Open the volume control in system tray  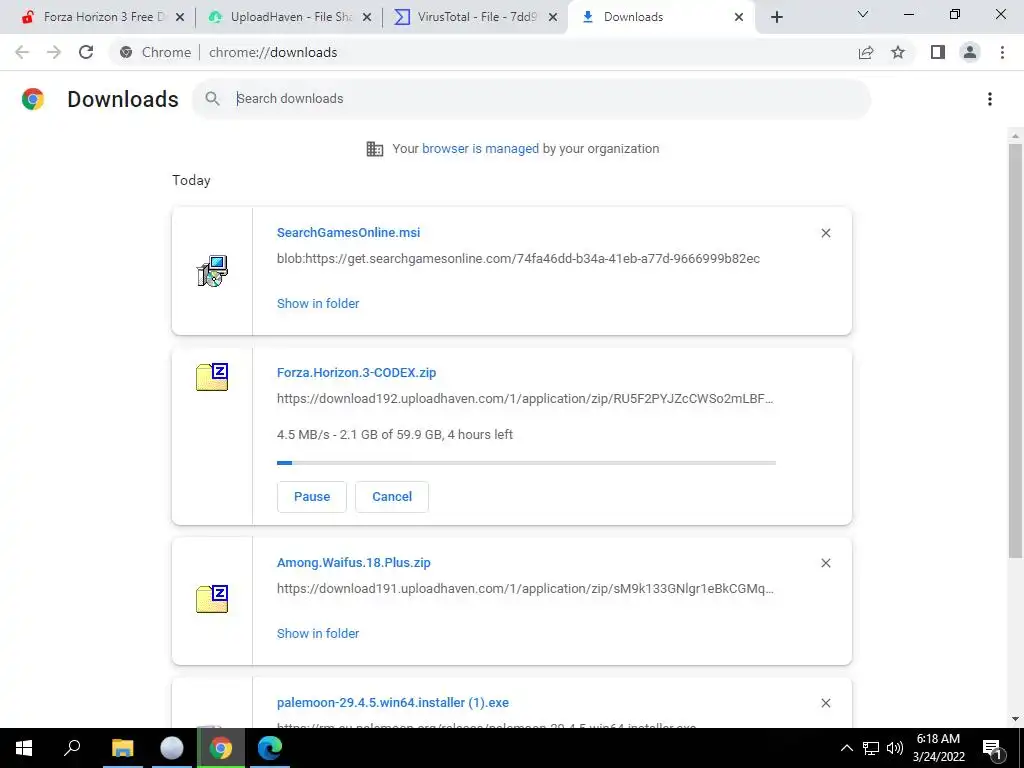click(x=895, y=748)
